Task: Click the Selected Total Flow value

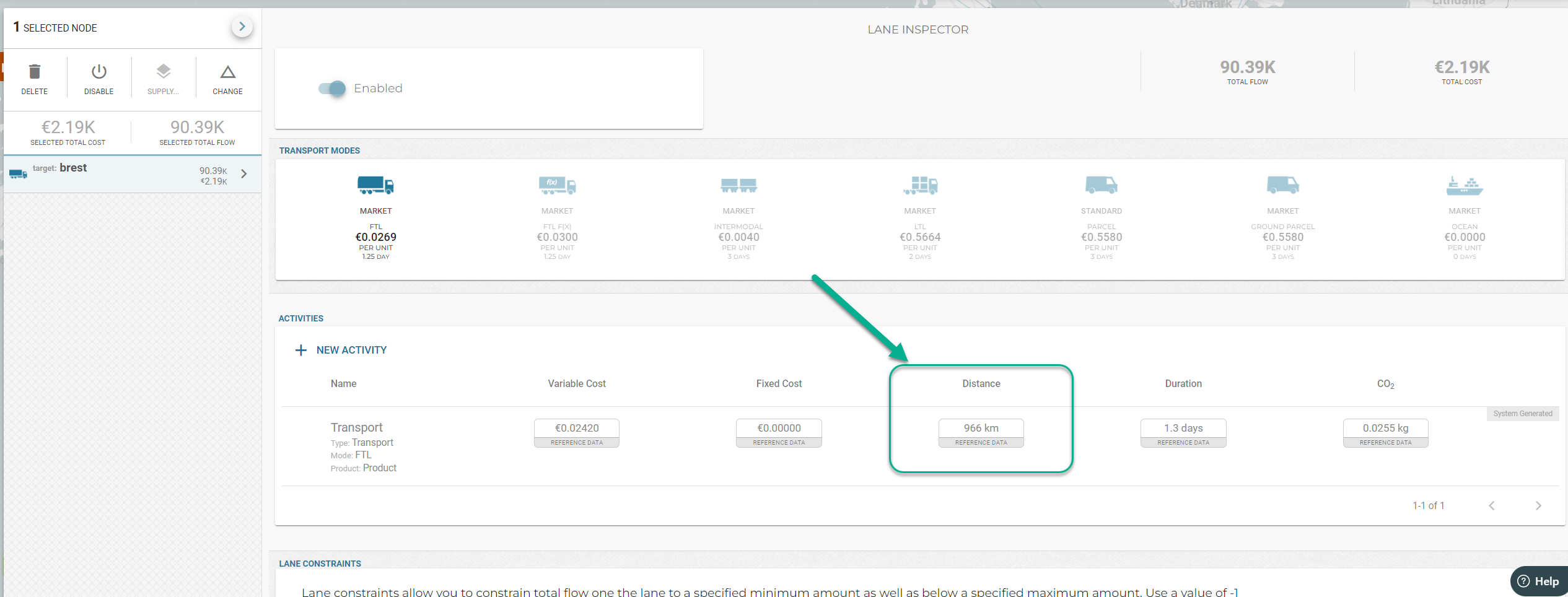Action: pos(197,127)
